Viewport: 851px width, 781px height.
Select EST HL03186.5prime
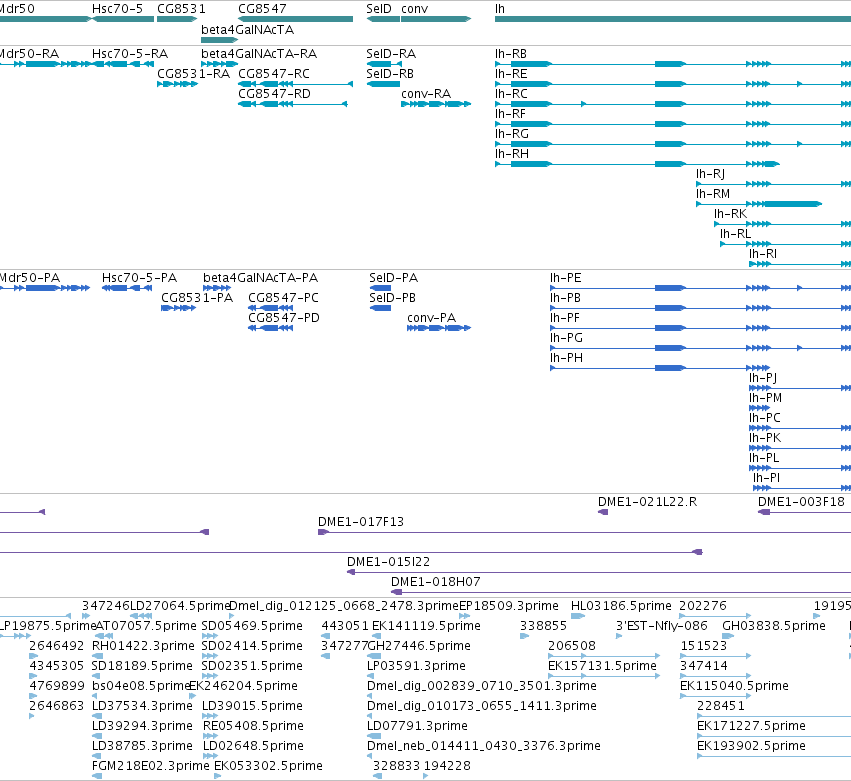[x=621, y=606]
